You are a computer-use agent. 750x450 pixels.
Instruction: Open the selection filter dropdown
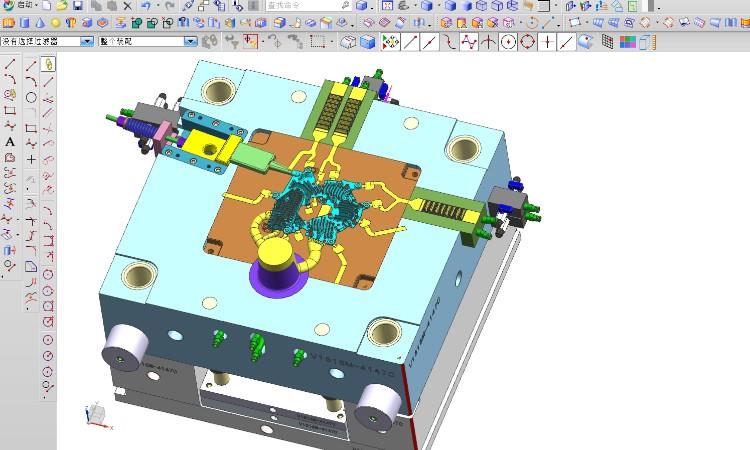[88, 42]
